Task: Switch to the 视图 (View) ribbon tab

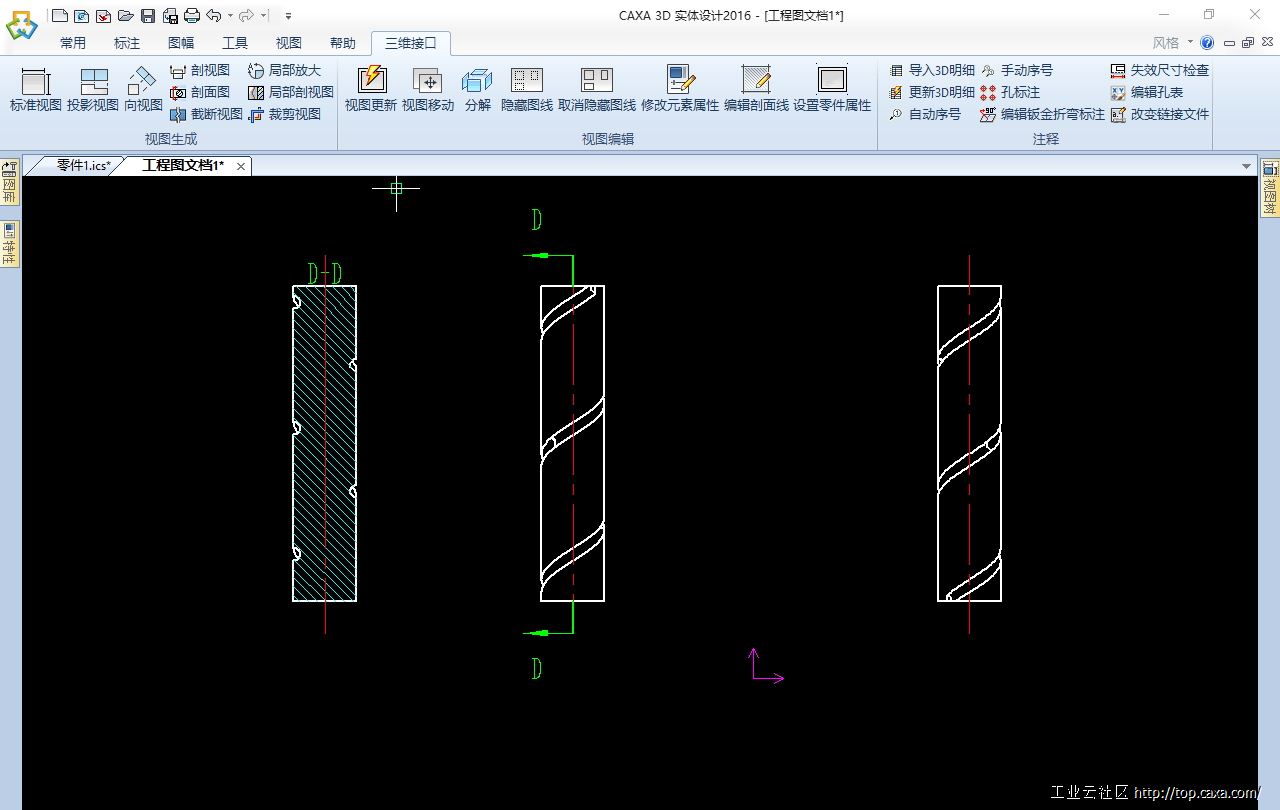Action: pos(289,43)
